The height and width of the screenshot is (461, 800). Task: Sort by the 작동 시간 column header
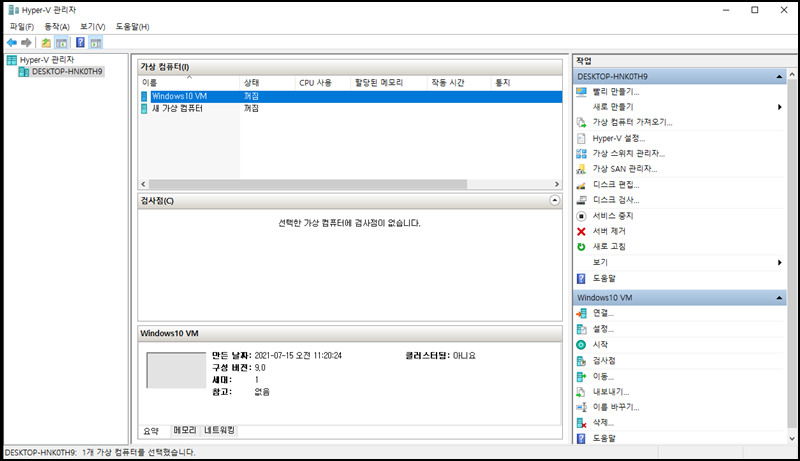coord(459,83)
